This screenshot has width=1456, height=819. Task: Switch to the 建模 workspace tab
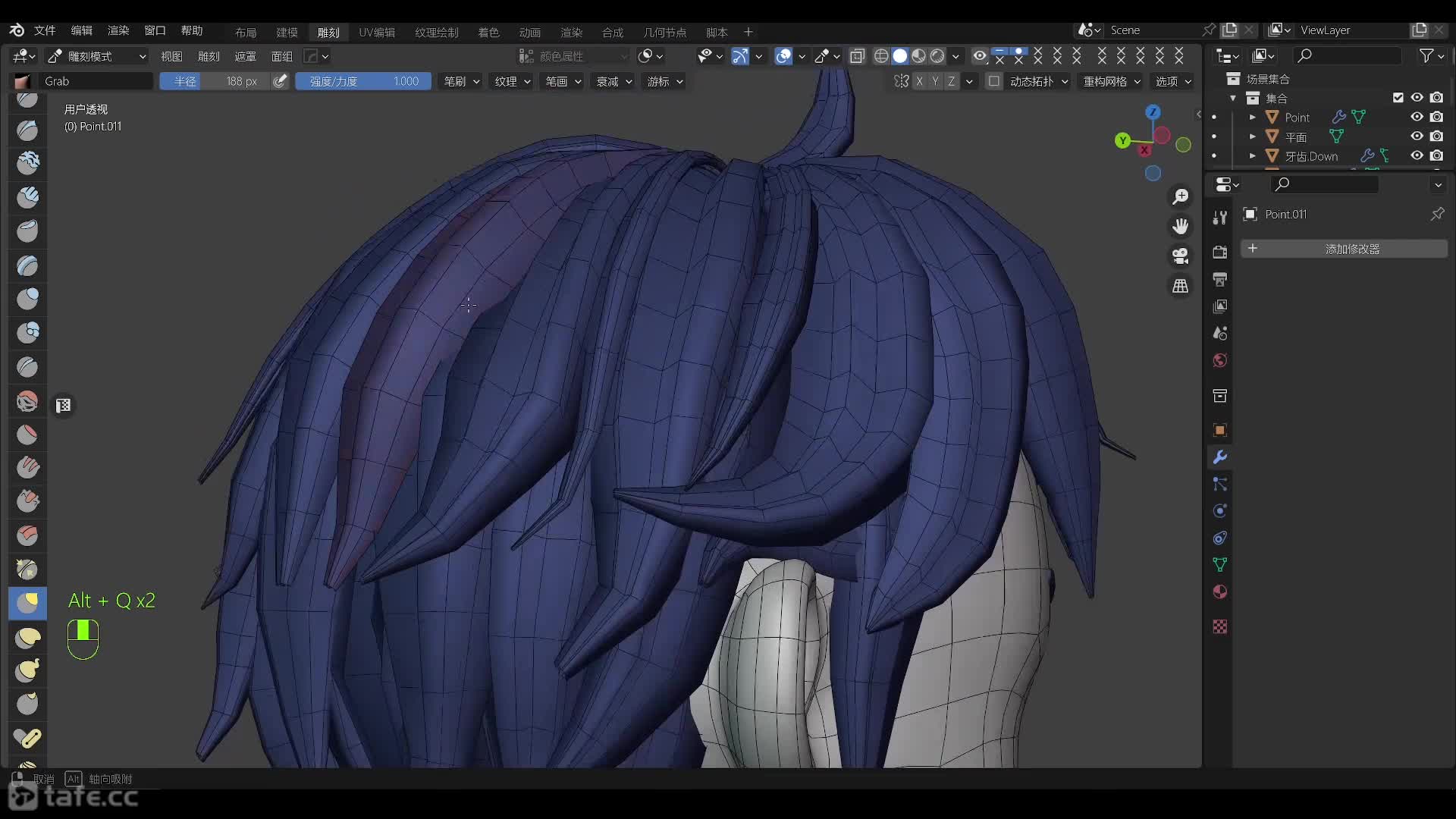coord(287,32)
